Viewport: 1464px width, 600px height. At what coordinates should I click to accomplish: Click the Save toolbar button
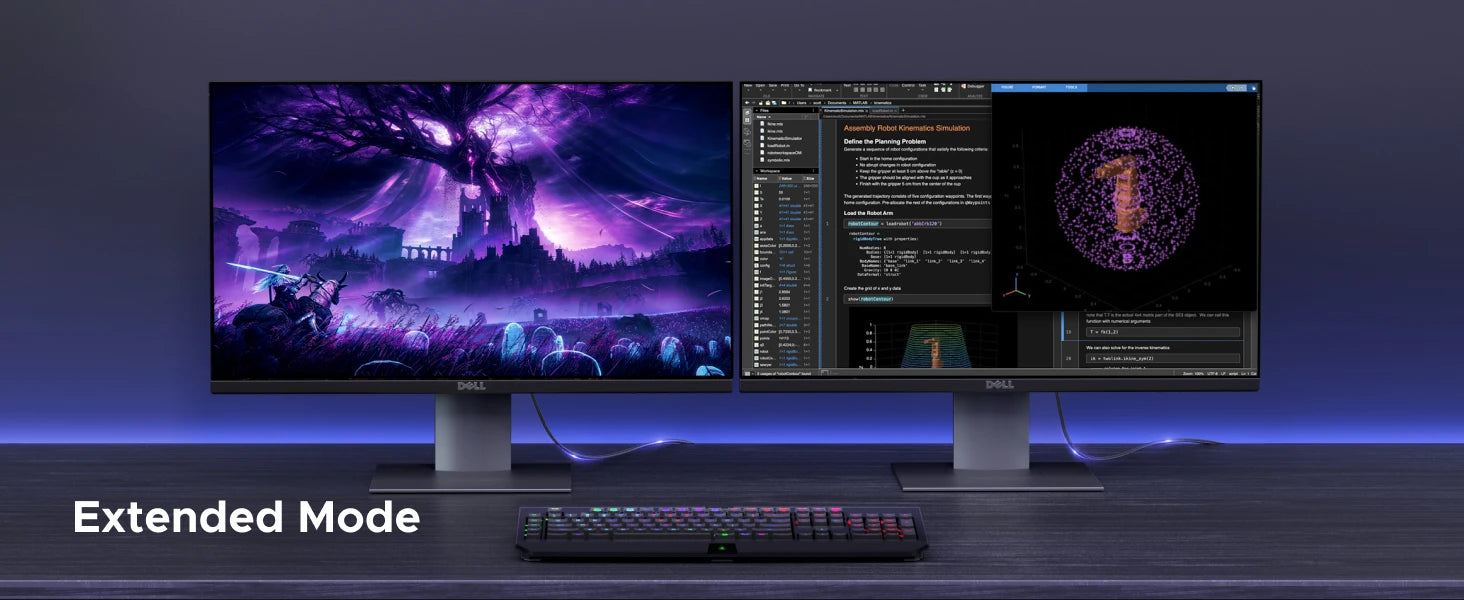coord(773,88)
